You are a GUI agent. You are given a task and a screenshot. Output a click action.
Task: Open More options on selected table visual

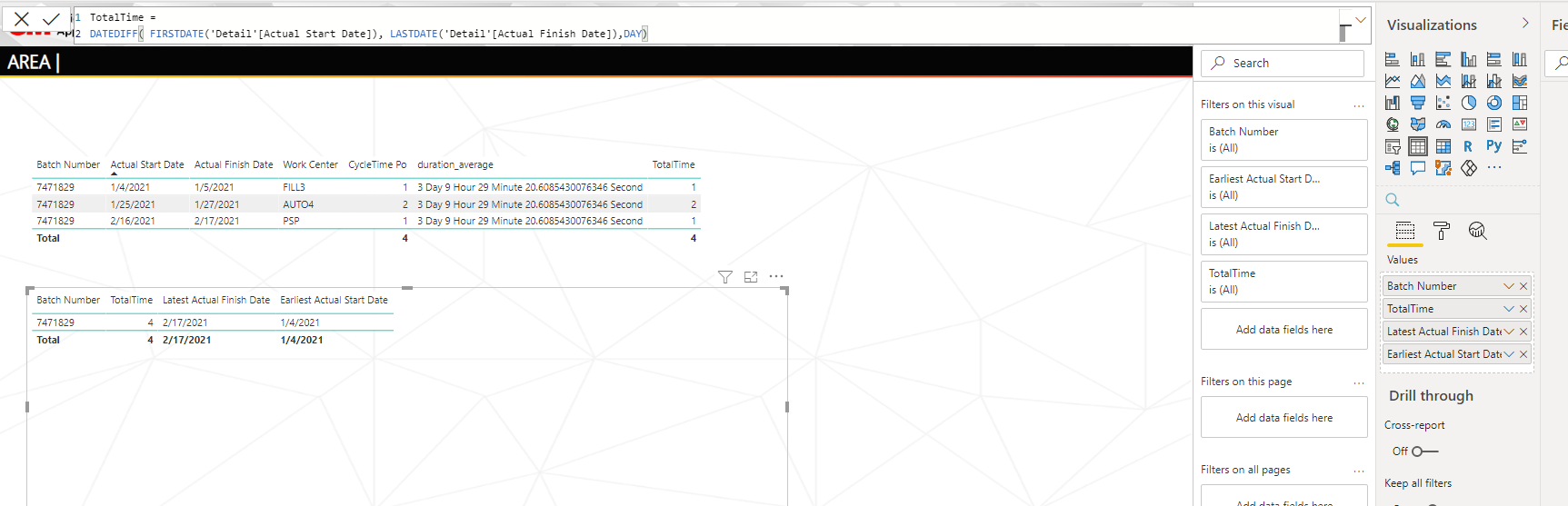point(775,276)
